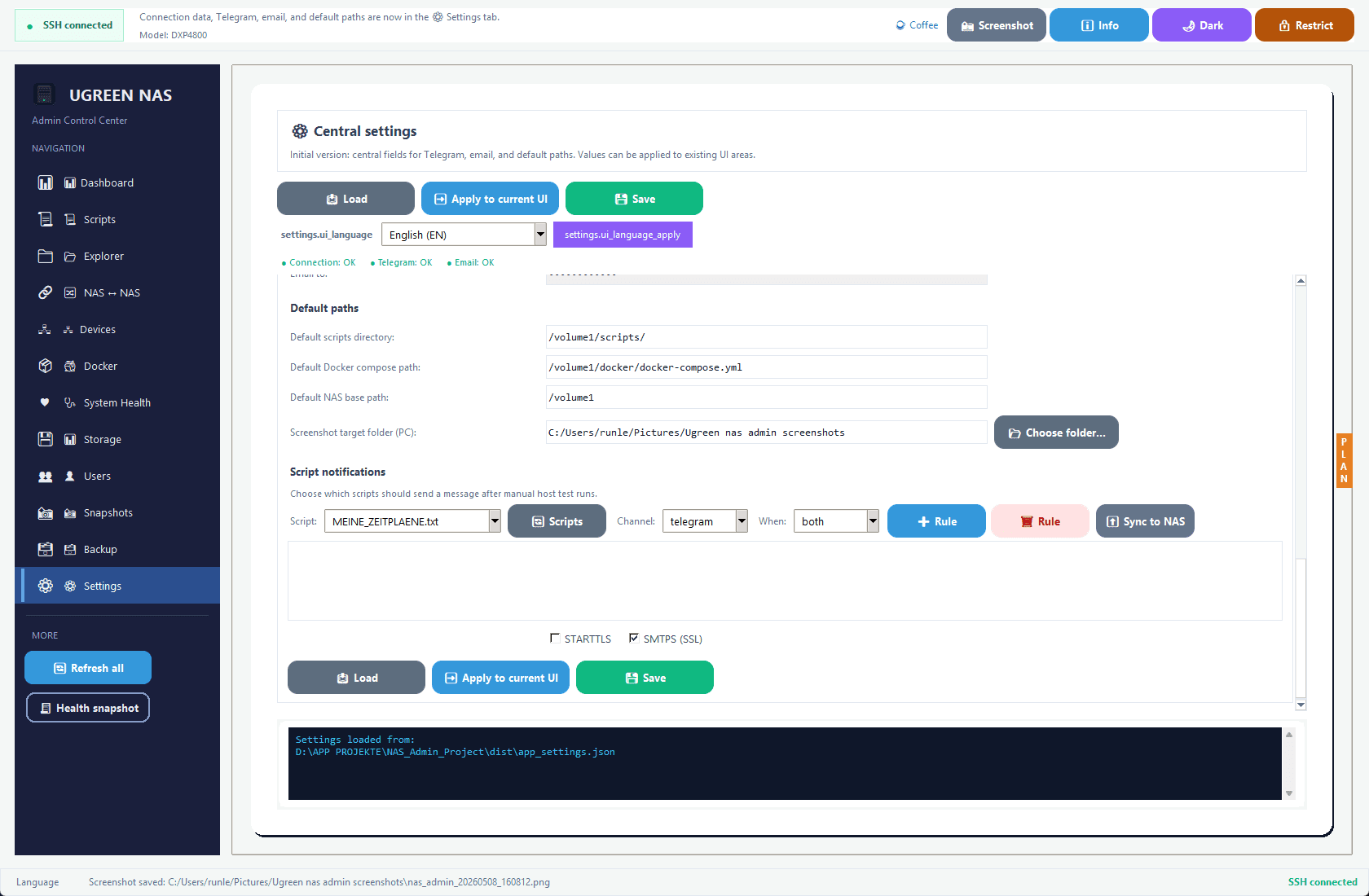
Task: Click the settings panel scroll-up arrow
Action: (1301, 280)
